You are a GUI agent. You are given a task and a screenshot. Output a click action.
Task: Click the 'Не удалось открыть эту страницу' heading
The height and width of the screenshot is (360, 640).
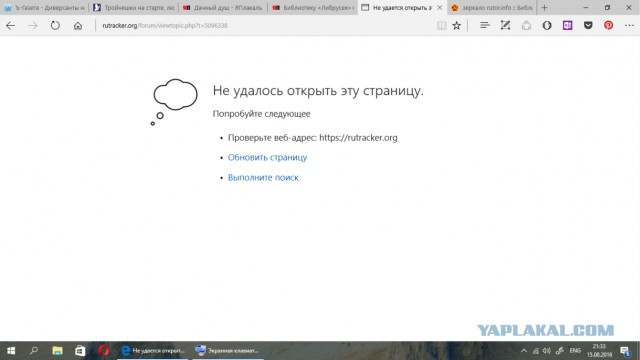[x=318, y=91]
